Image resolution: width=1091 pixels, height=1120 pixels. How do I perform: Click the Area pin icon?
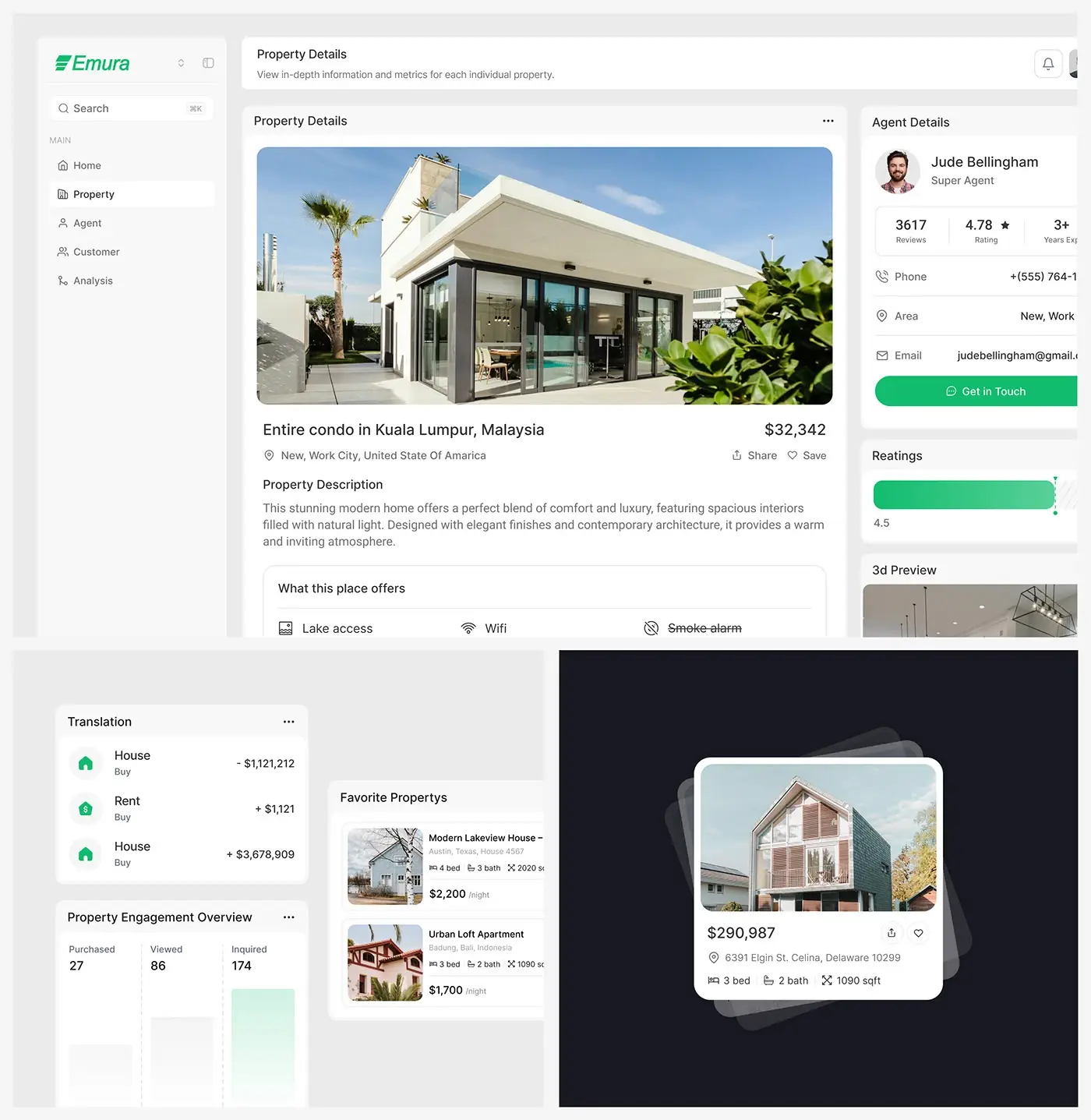[x=882, y=316]
